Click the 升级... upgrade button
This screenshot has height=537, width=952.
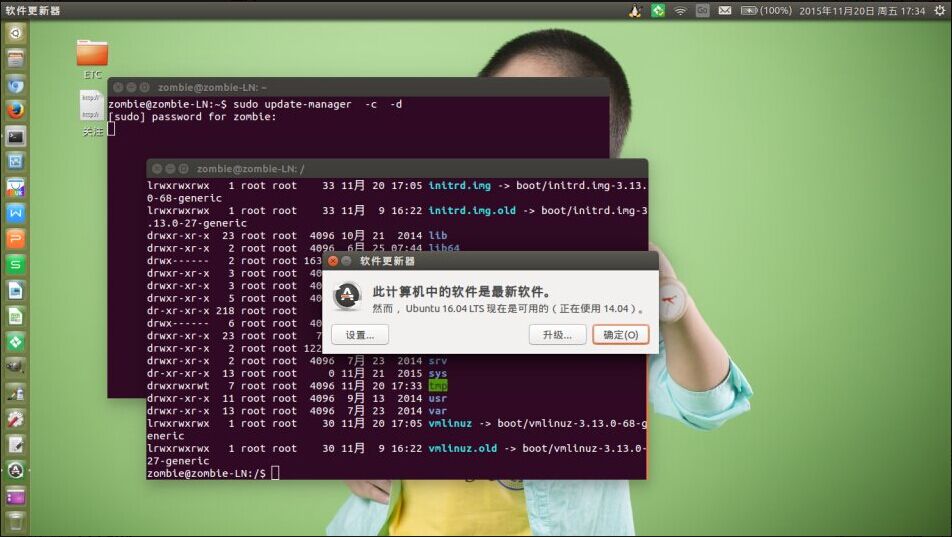pos(557,335)
